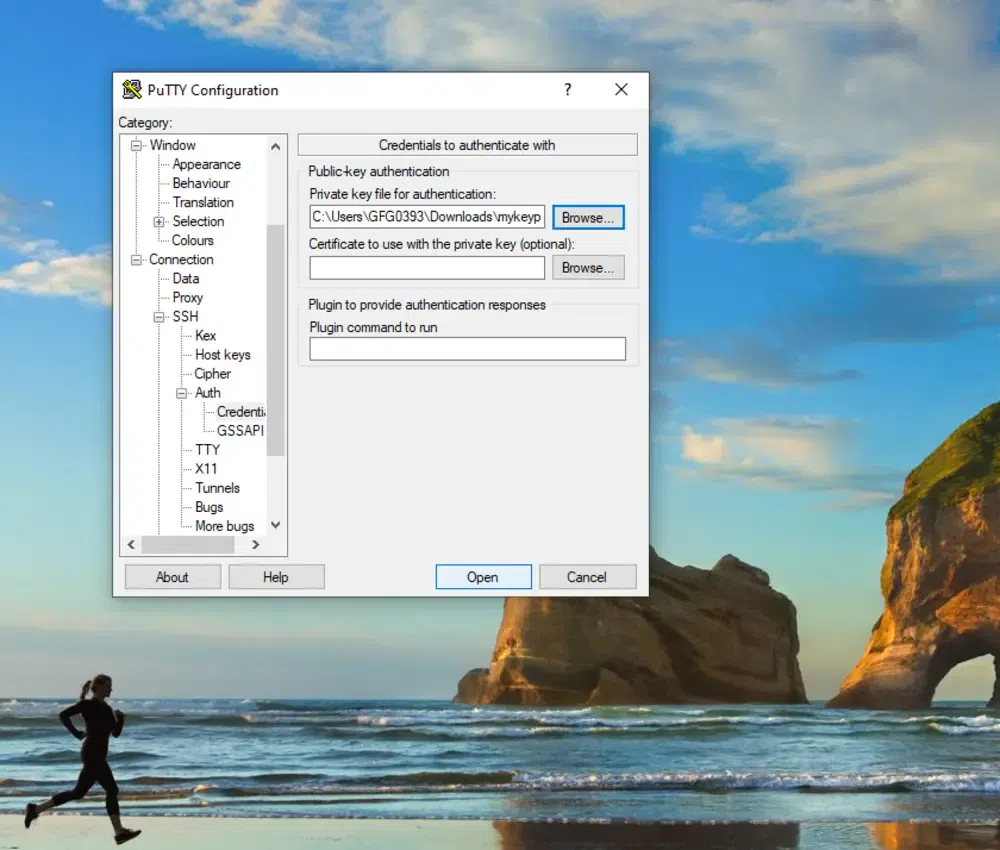The width and height of the screenshot is (1000, 850).
Task: Click the private key file path field
Action: [427, 217]
